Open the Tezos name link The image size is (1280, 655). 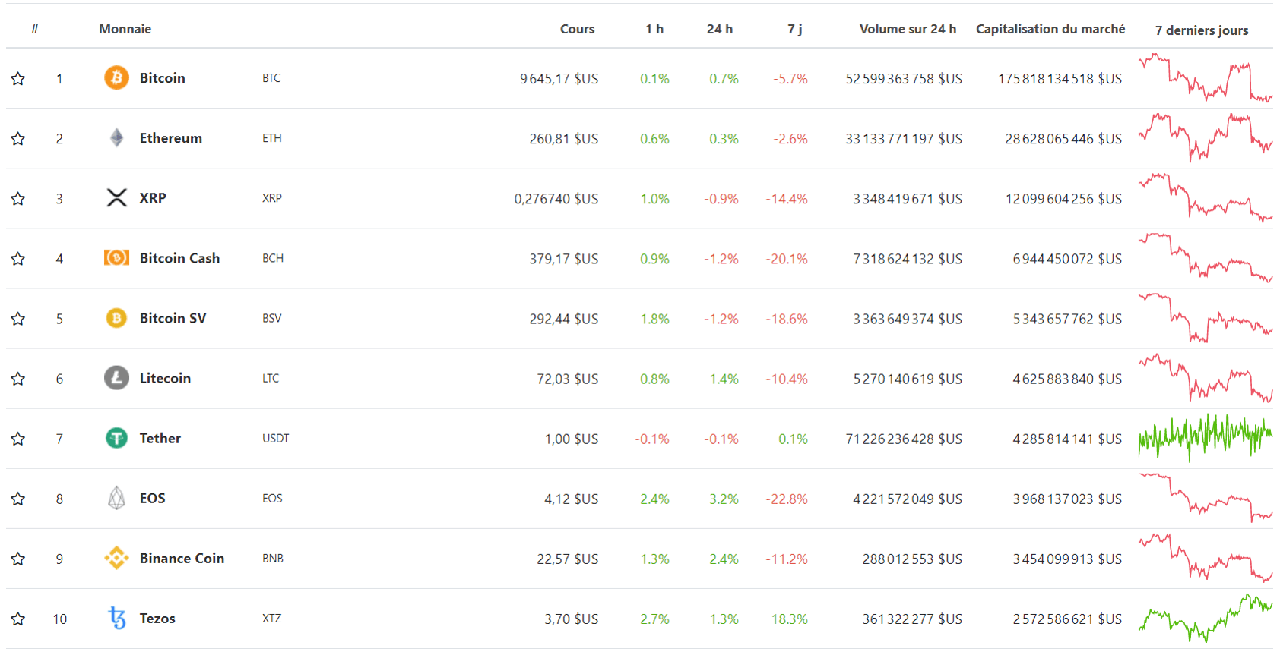(x=158, y=618)
